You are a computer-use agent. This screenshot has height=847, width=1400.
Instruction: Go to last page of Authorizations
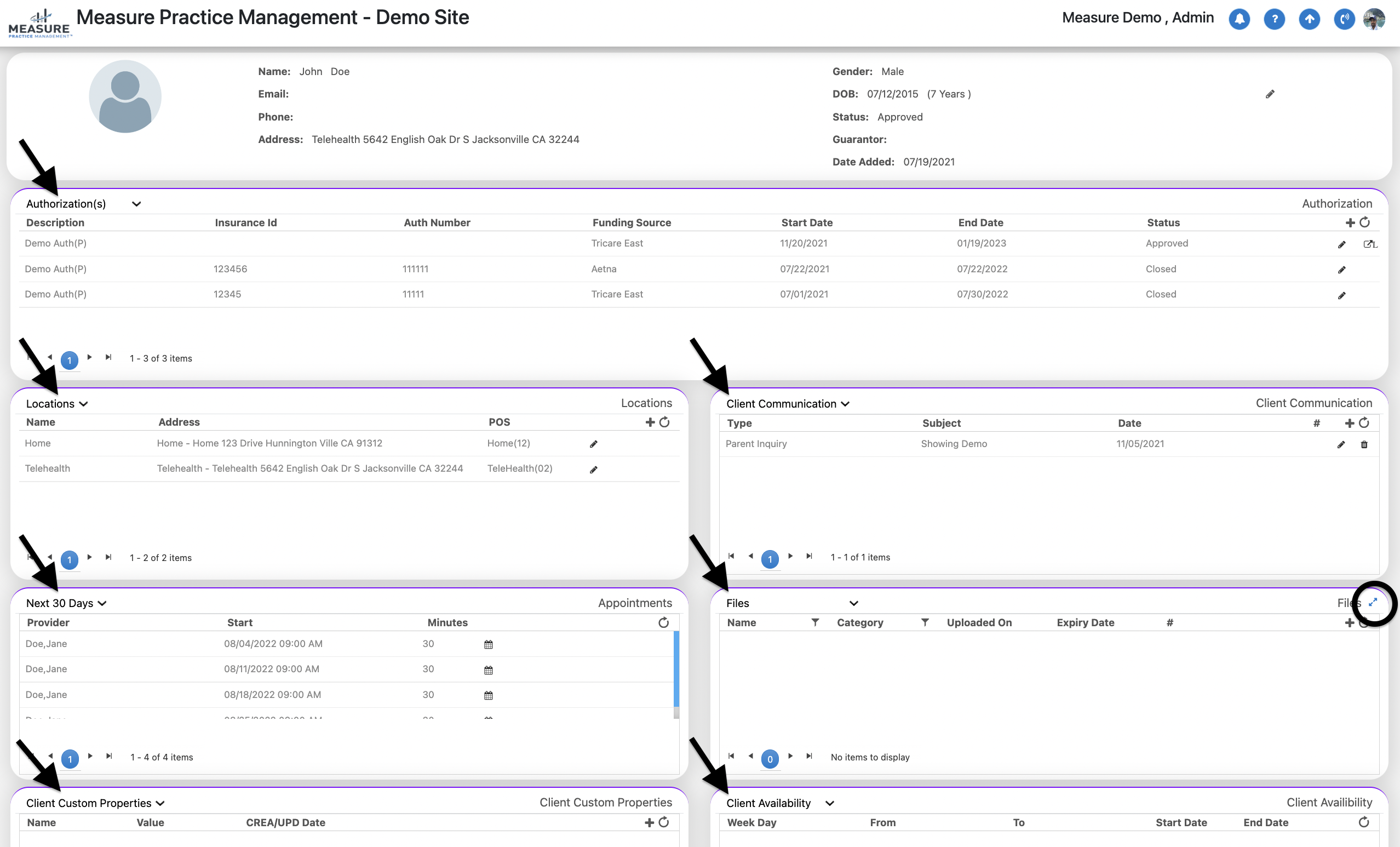(108, 358)
